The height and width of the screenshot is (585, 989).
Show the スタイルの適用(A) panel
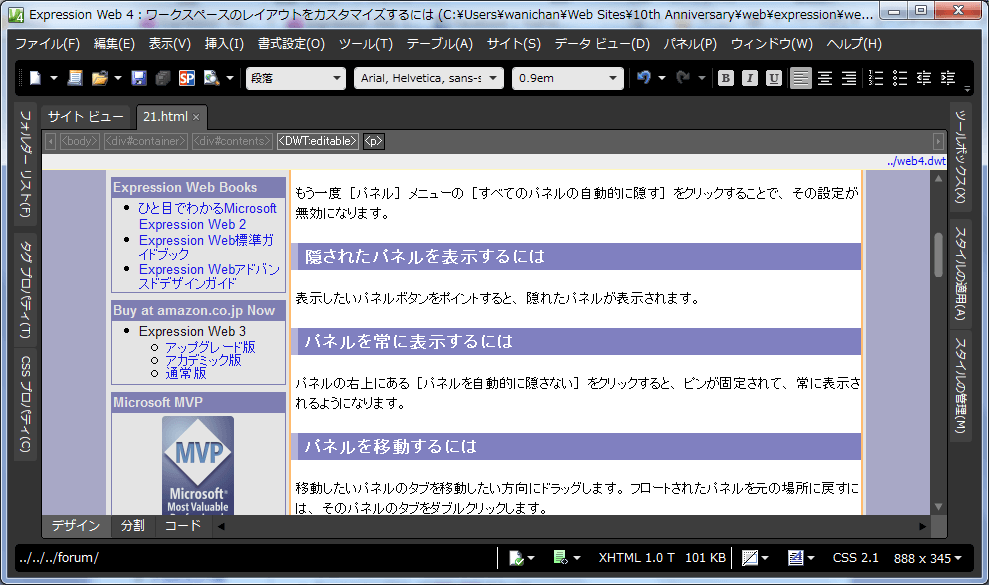pos(960,273)
